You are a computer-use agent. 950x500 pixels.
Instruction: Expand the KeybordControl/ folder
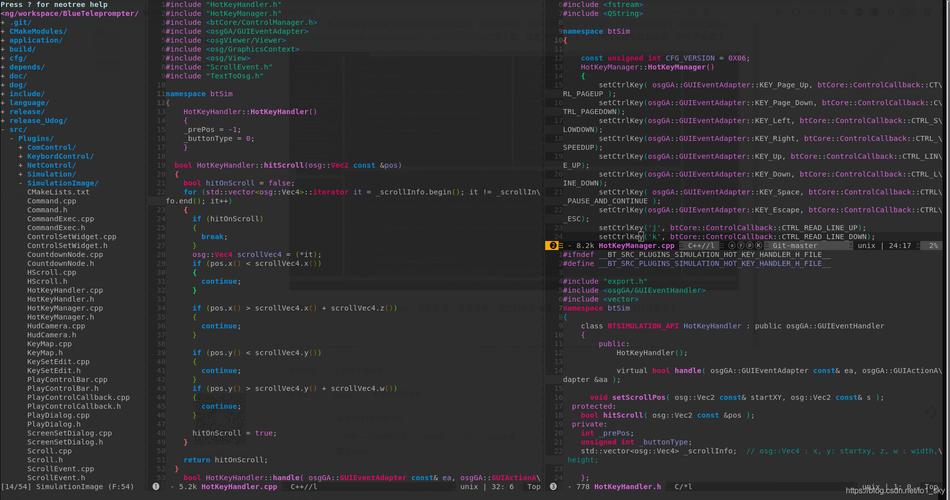point(21,156)
